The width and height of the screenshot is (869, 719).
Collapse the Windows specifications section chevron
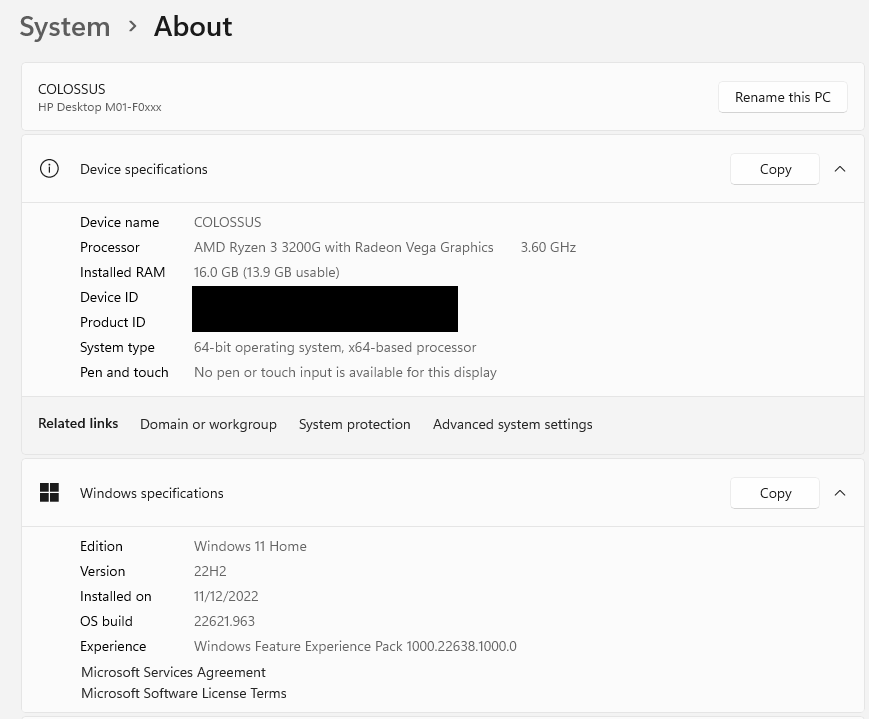click(x=840, y=493)
